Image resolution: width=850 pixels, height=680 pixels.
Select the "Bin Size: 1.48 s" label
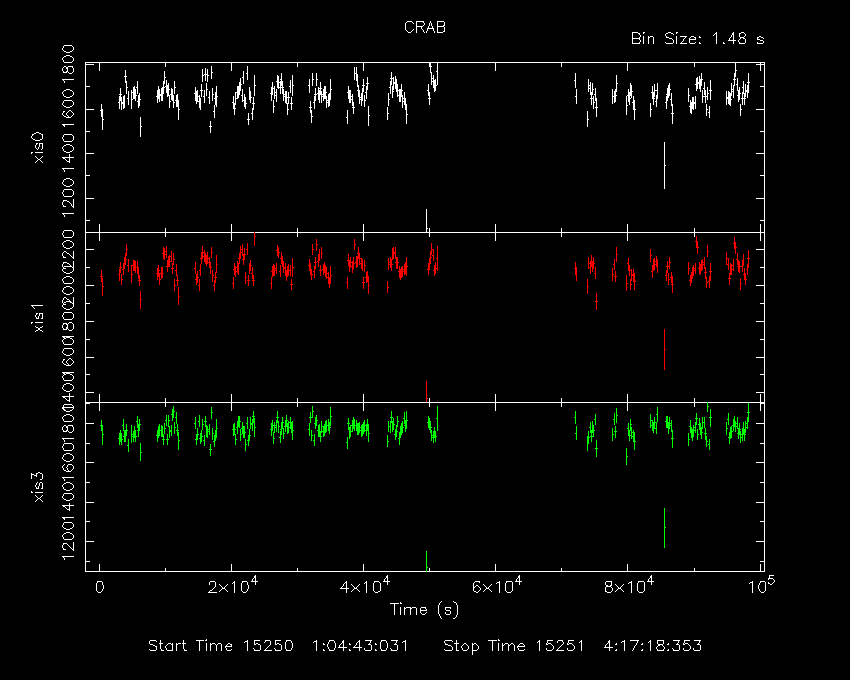(x=698, y=39)
